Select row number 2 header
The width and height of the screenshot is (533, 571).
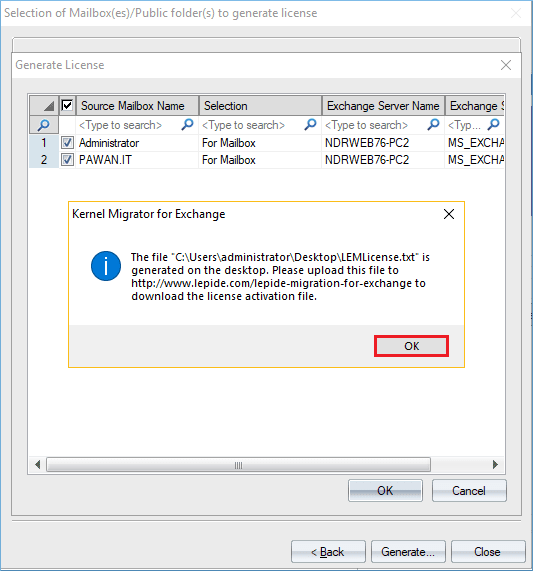click(44, 160)
